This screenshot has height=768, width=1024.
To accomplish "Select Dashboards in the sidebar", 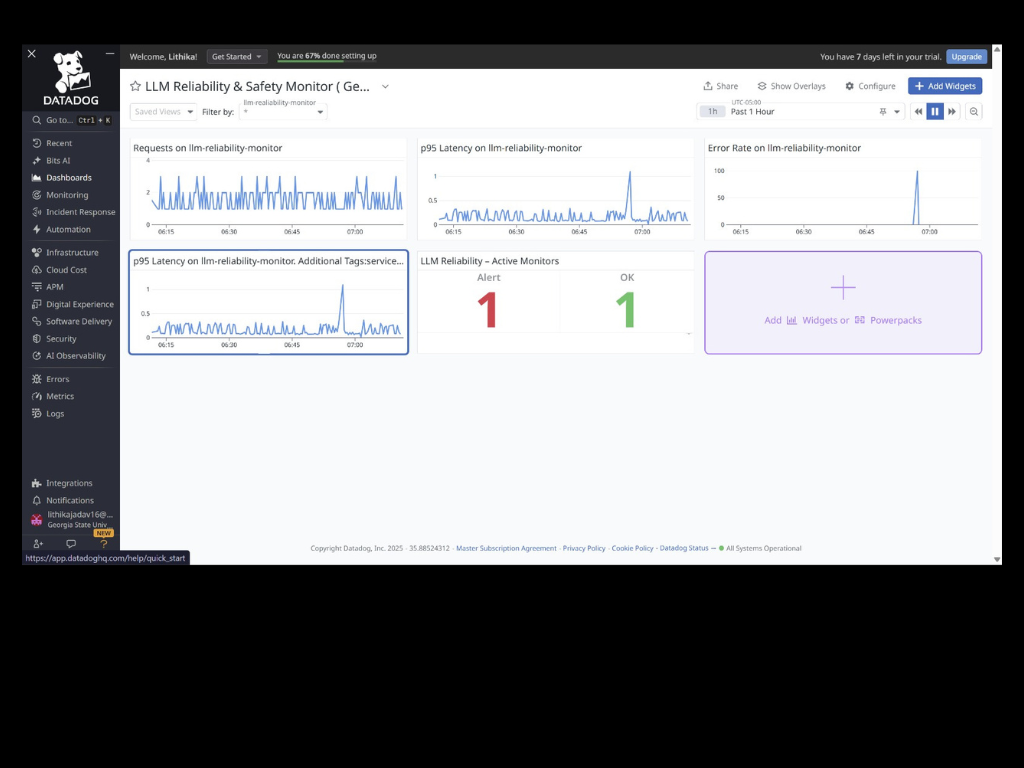I will (69, 178).
